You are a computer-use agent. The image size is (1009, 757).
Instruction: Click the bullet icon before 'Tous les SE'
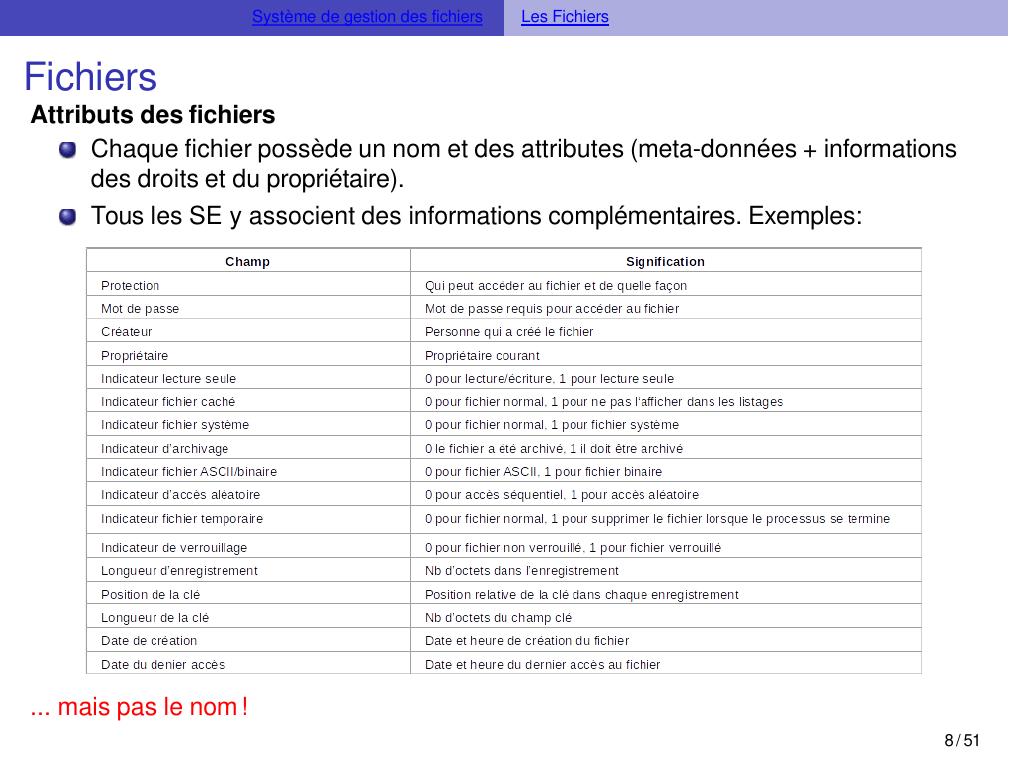tap(67, 216)
